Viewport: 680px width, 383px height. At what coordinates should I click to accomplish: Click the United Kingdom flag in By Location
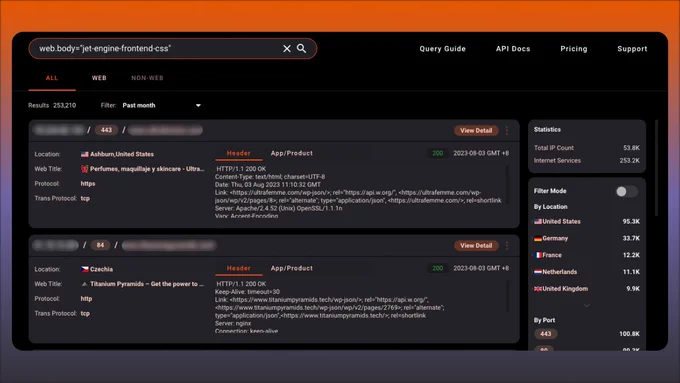(x=538, y=289)
